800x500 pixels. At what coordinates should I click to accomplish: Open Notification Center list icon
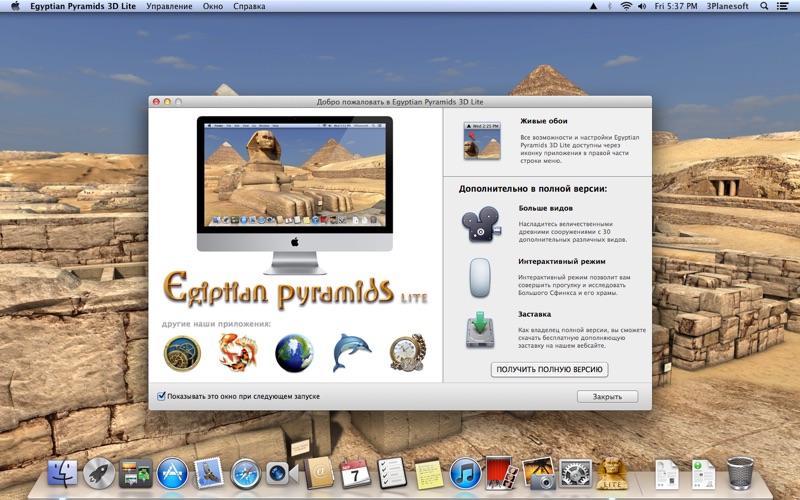tap(782, 6)
